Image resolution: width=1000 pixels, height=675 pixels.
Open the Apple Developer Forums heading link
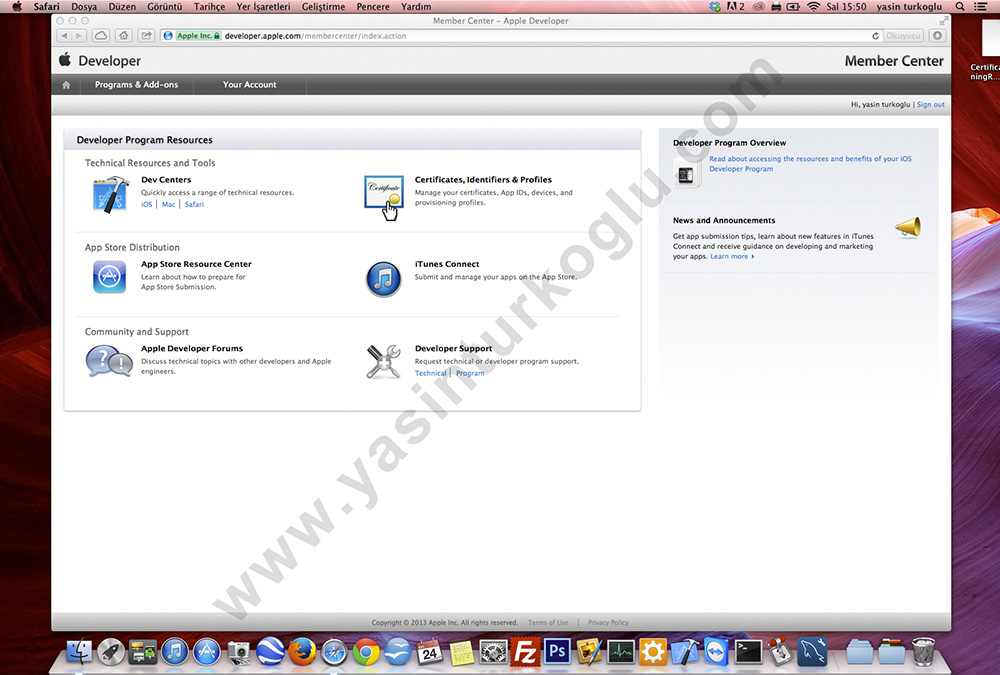(x=192, y=348)
